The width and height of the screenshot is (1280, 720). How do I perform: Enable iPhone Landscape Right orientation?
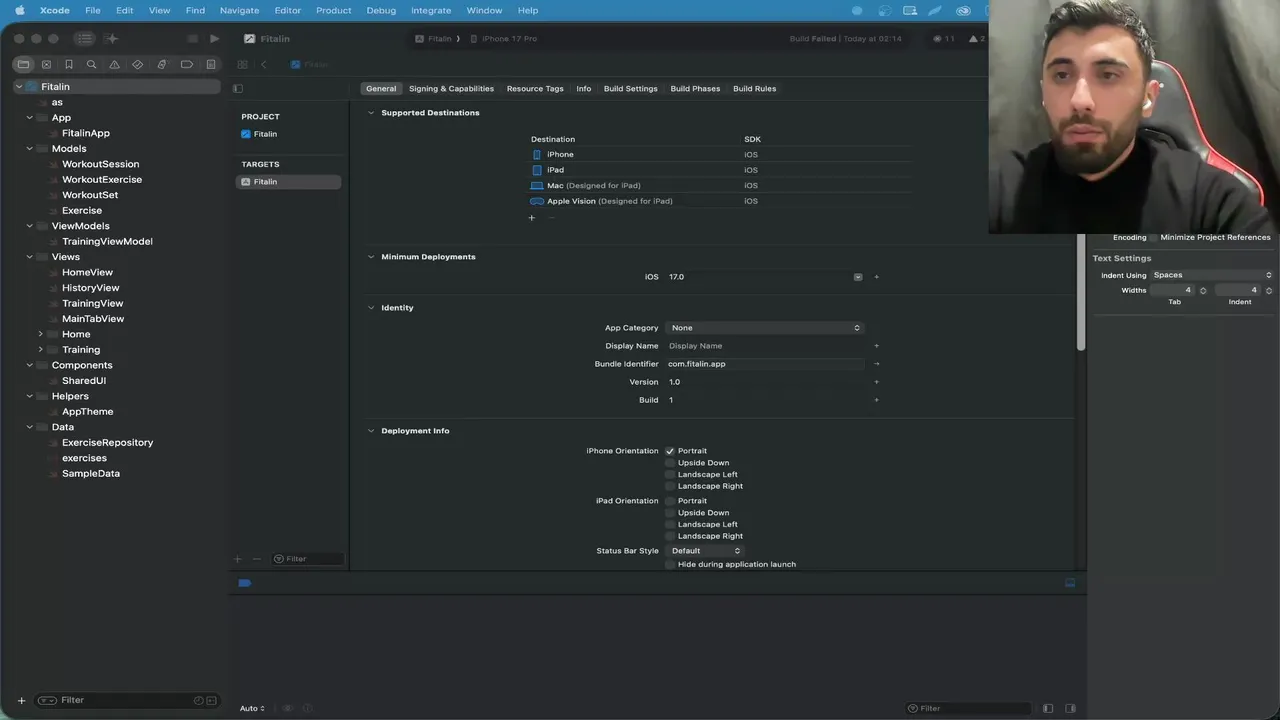coord(670,486)
